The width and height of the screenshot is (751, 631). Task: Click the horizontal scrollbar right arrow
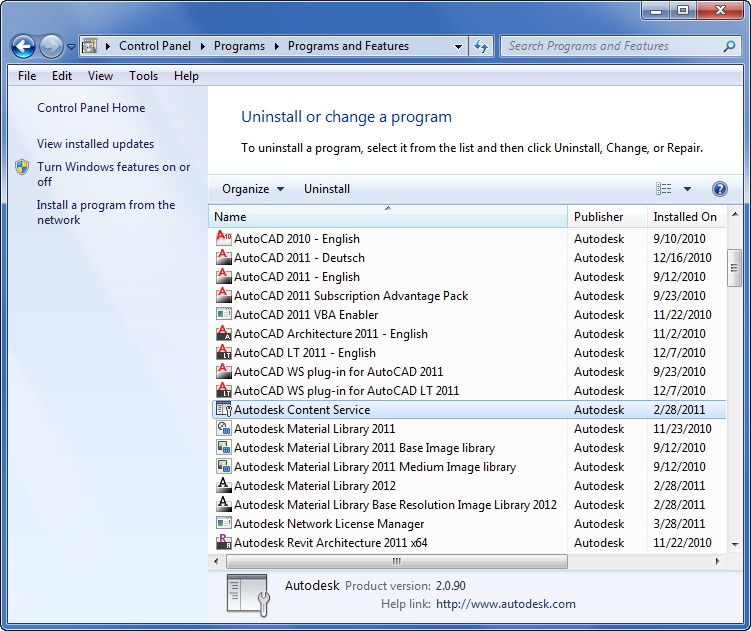click(717, 561)
